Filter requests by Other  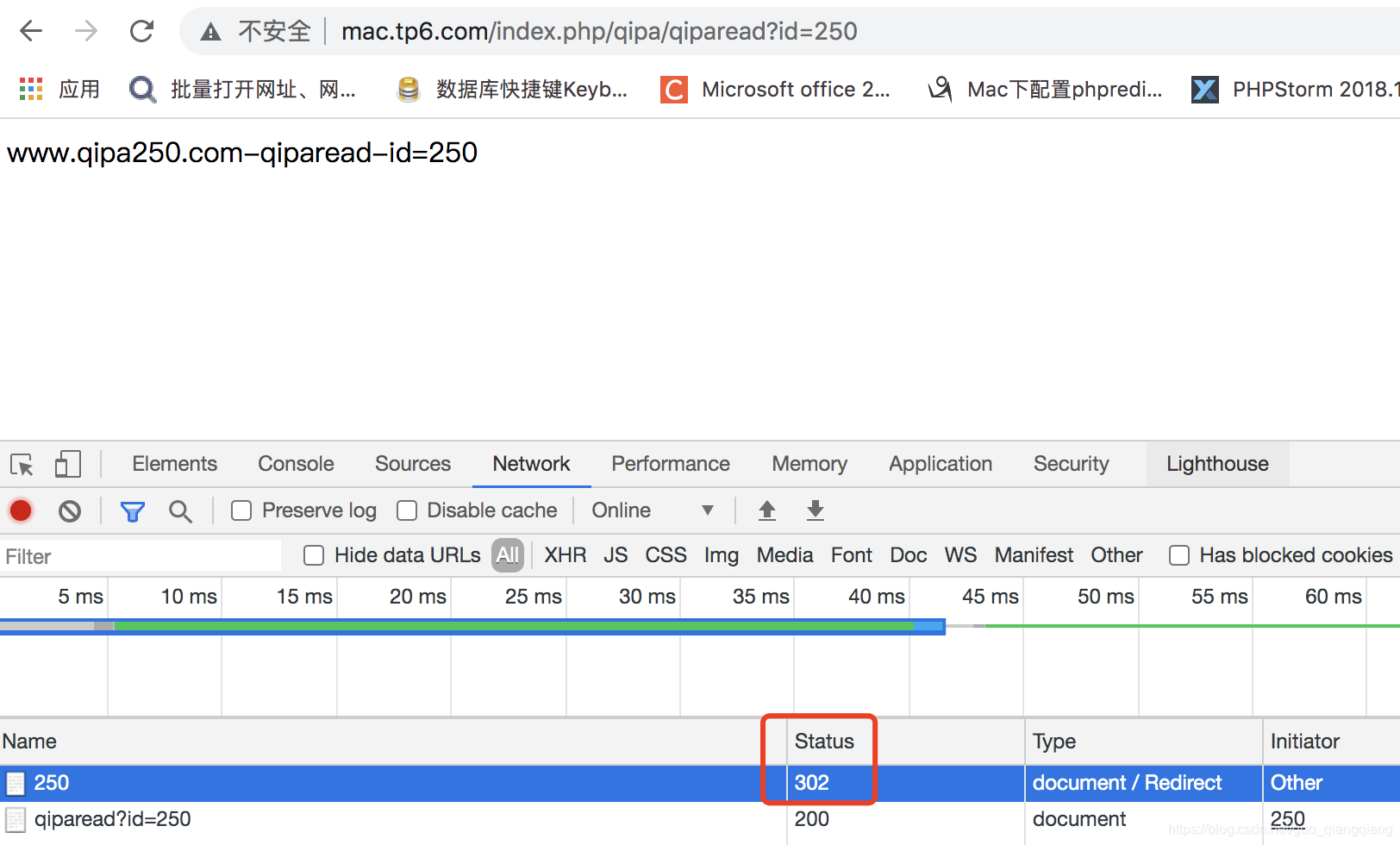click(1116, 555)
